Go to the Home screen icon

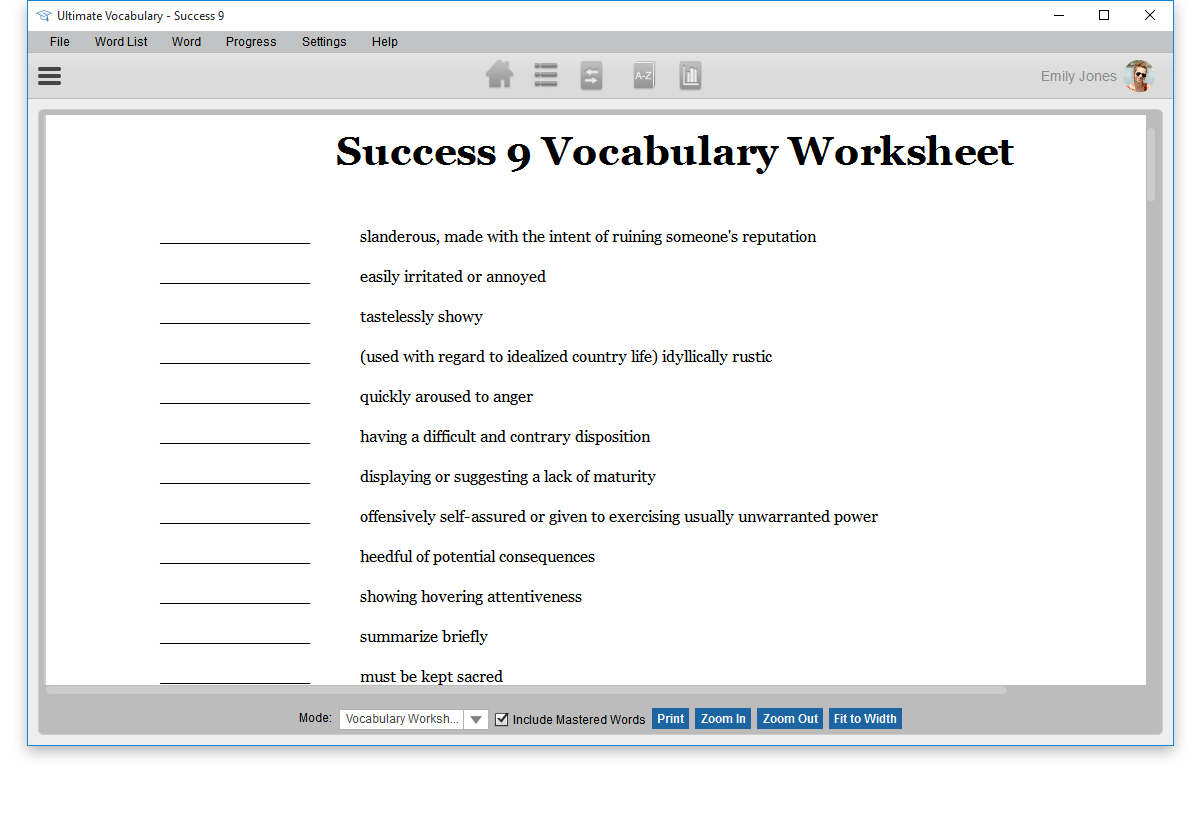[500, 76]
